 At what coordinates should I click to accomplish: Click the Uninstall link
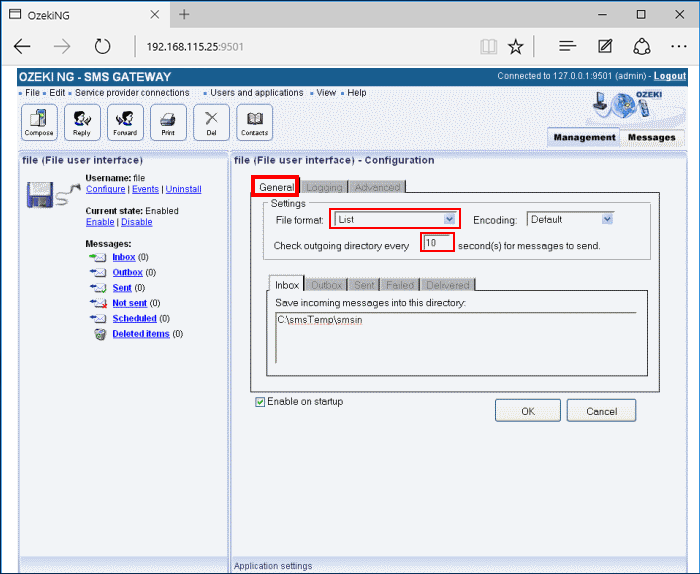tap(183, 189)
